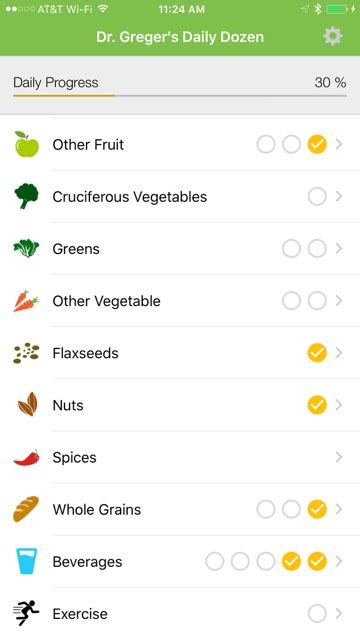Tap the Dr. Greger's Daily Dozen title
Viewport: 360px width, 640px height.
[x=180, y=37]
